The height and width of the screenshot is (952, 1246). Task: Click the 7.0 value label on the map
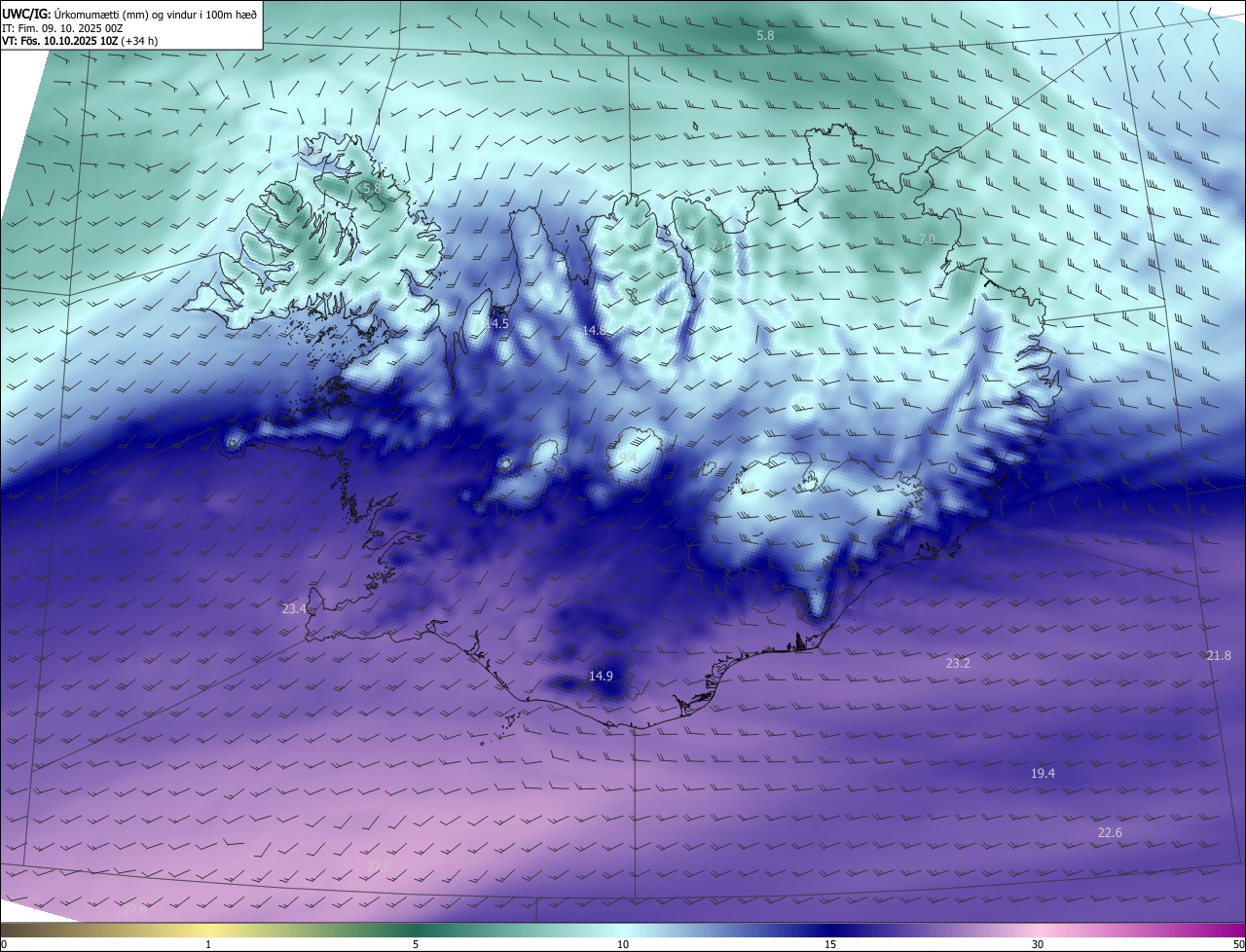click(x=927, y=239)
